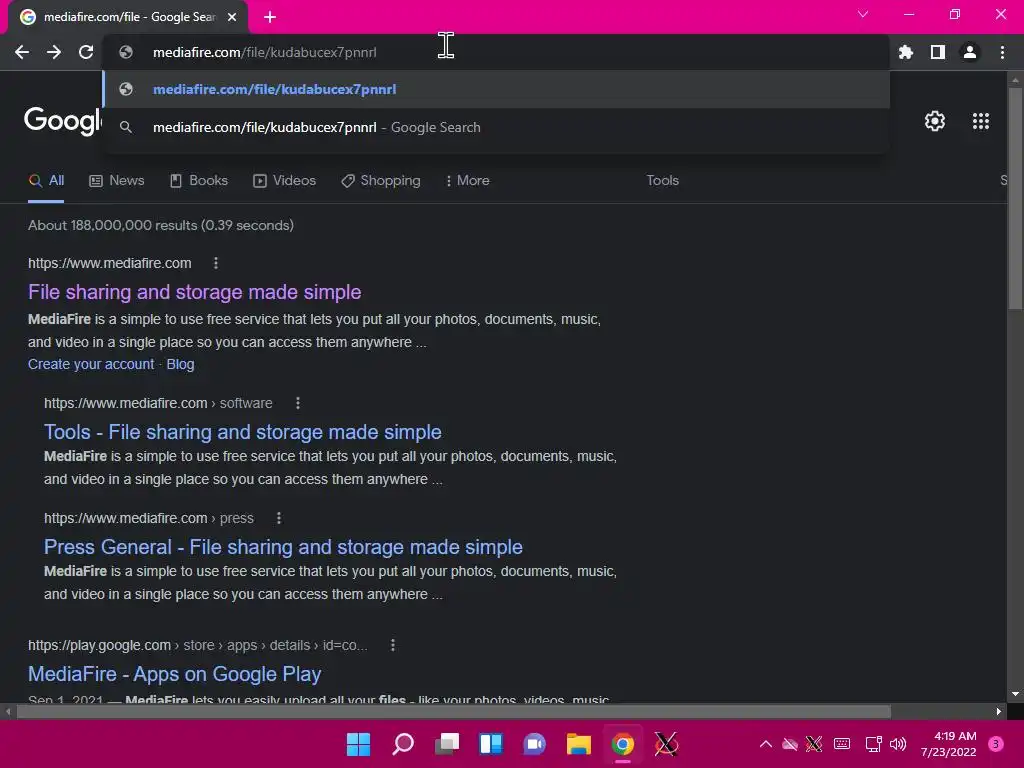1024x768 pixels.
Task: Open clock and date flyout
Action: [x=948, y=744]
